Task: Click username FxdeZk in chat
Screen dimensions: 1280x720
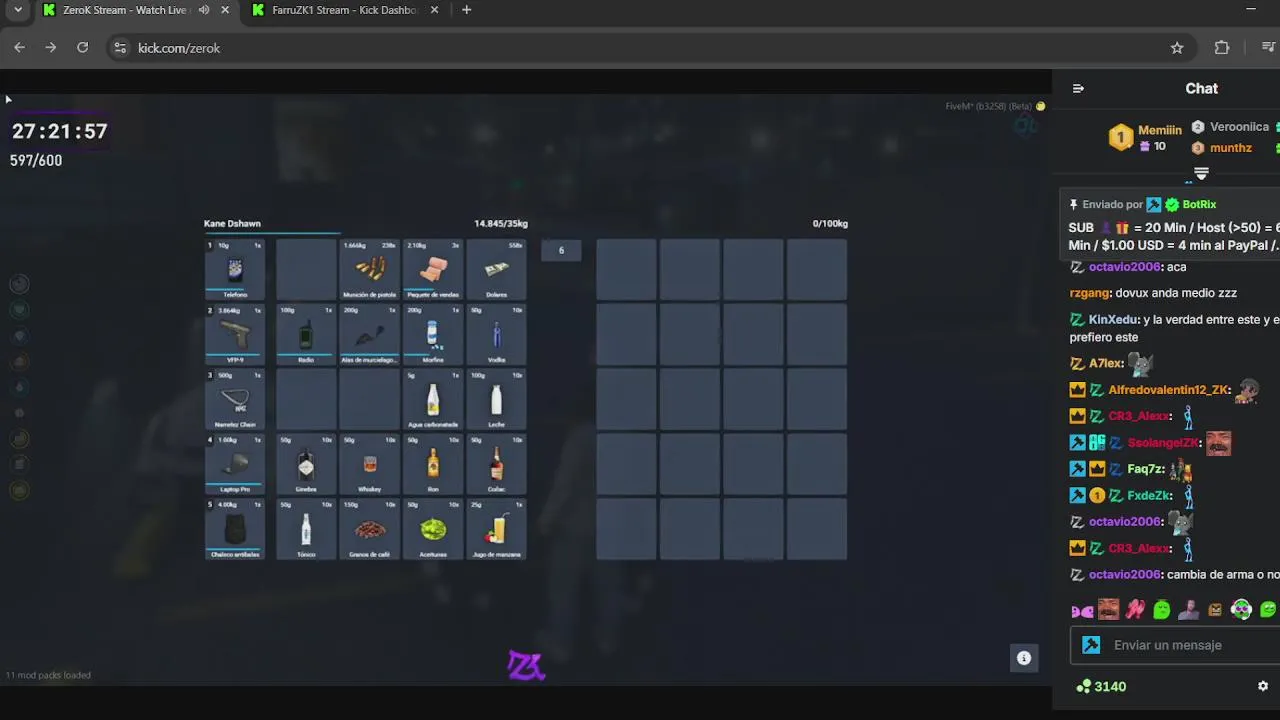Action: [x=1149, y=496]
